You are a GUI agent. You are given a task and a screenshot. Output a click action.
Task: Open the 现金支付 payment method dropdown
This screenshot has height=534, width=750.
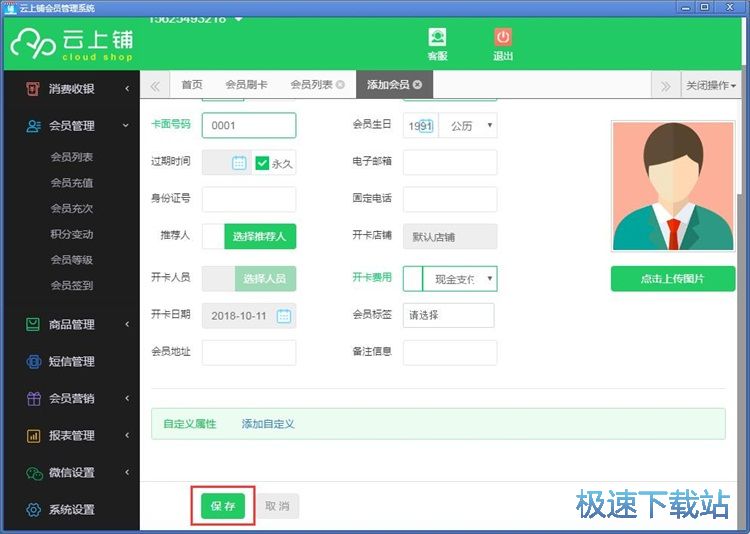pyautogui.click(x=459, y=279)
